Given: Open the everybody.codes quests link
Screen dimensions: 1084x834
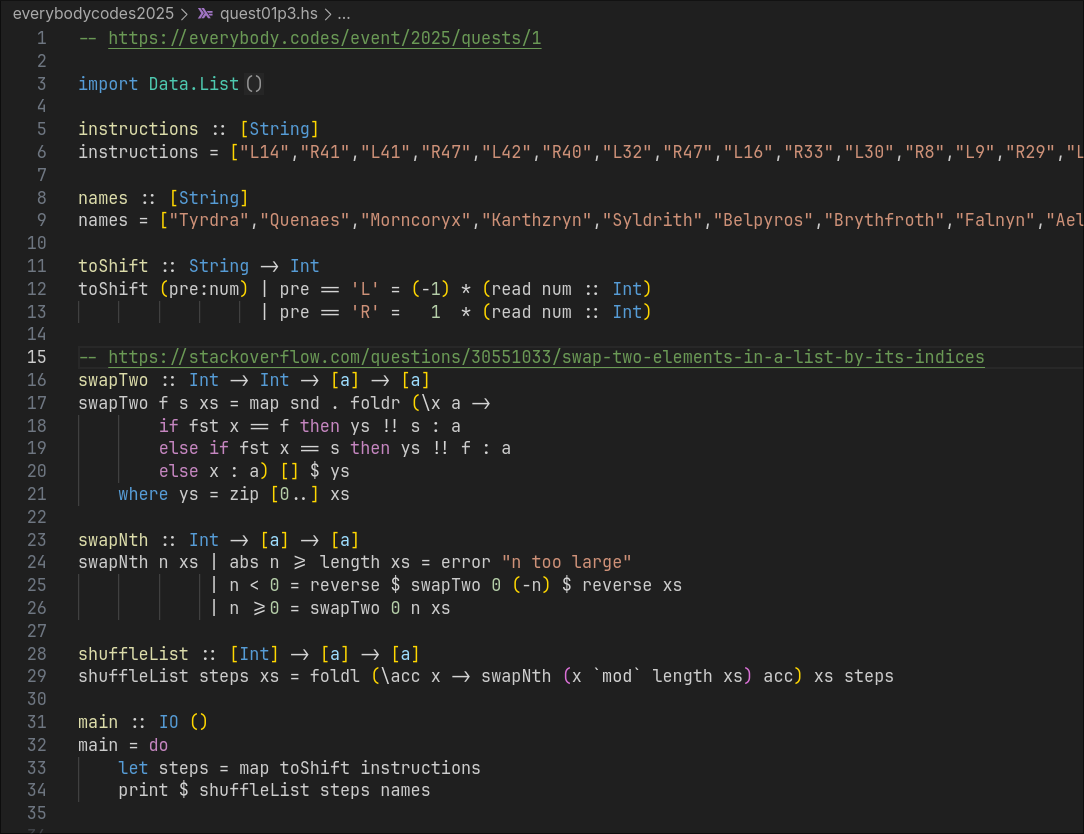Looking at the screenshot, I should click(324, 38).
